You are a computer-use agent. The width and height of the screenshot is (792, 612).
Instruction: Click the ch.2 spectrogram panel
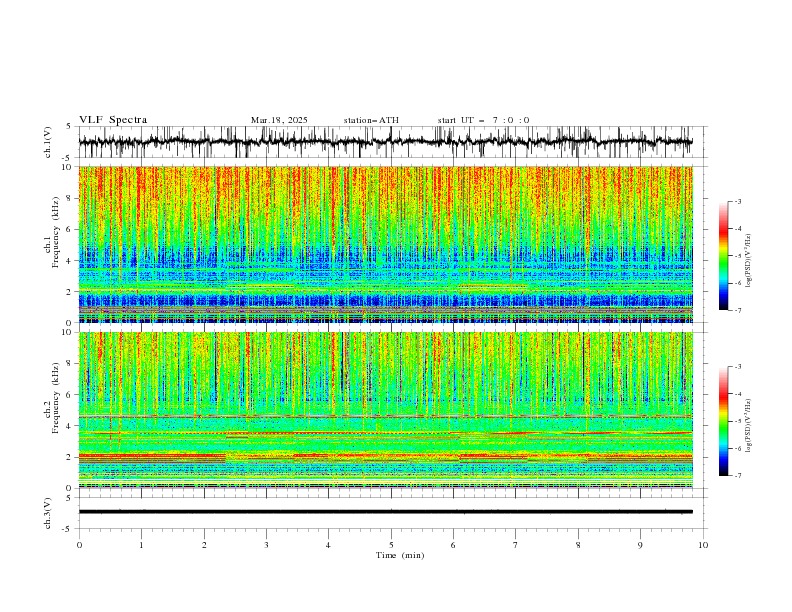(x=386, y=410)
